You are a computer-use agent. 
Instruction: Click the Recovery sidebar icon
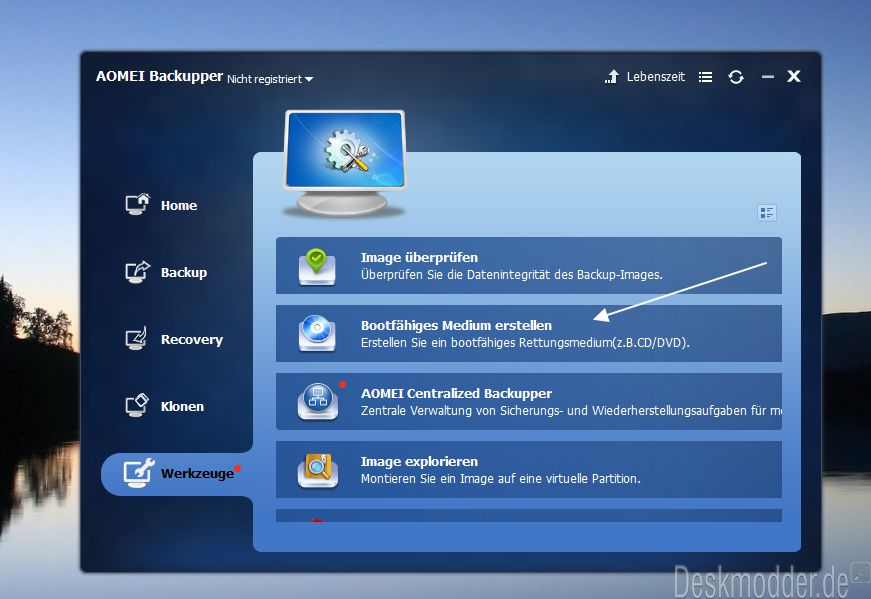[136, 338]
